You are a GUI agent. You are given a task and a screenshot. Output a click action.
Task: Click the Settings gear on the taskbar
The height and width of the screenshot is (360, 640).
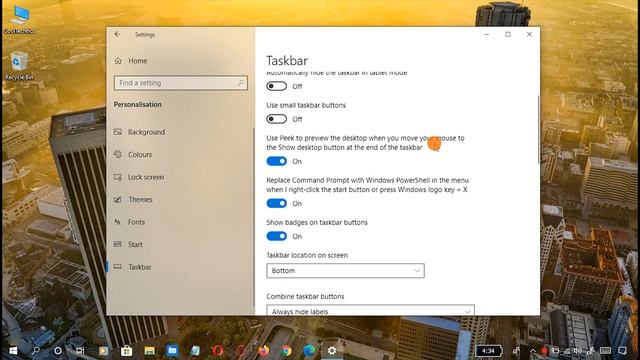332,351
